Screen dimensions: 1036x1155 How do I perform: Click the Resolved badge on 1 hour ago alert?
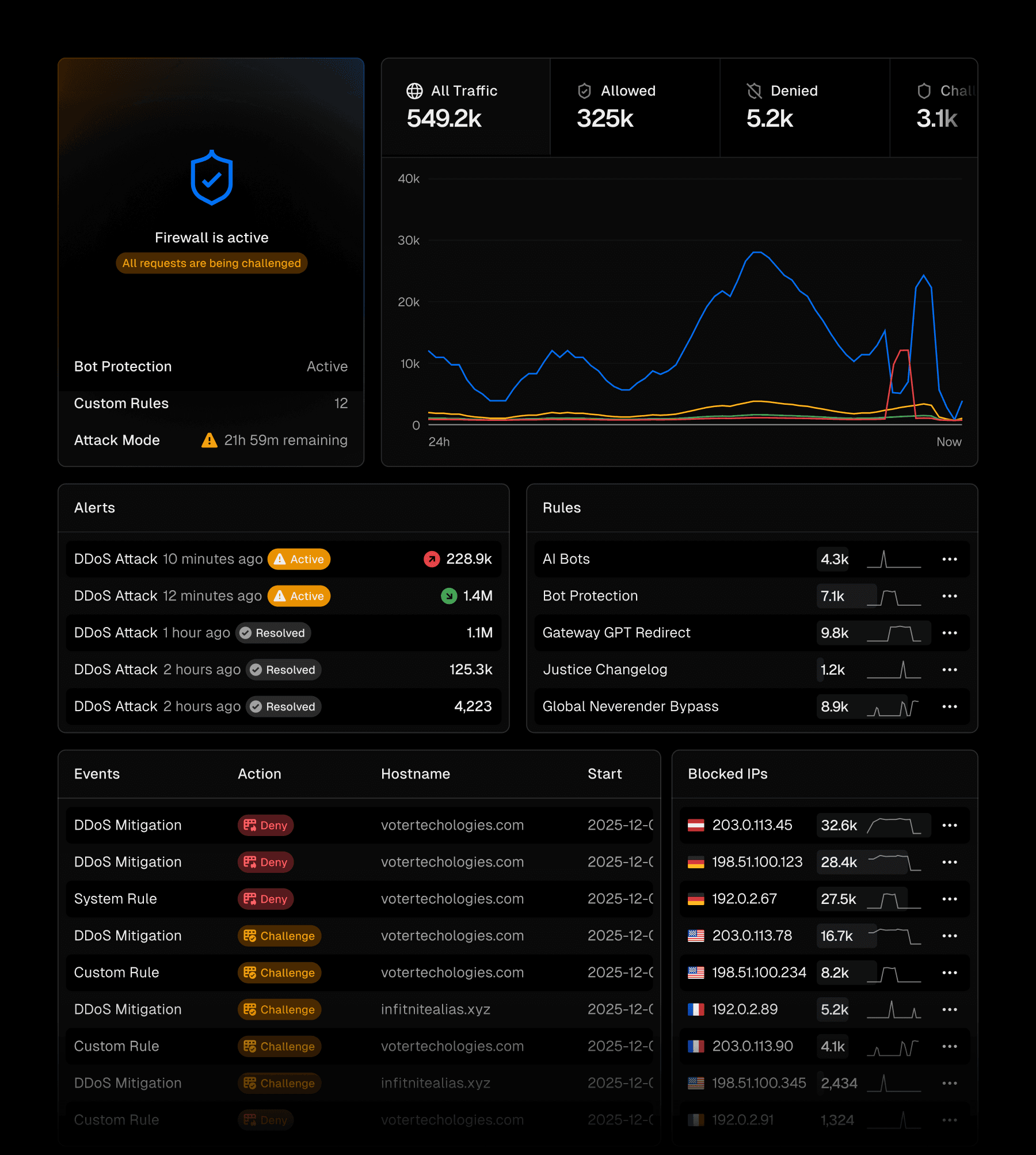(273, 633)
